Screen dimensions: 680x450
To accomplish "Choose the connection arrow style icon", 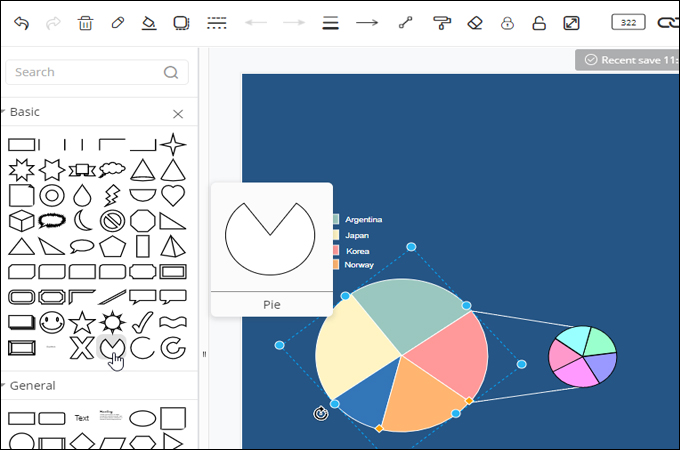I will point(367,23).
